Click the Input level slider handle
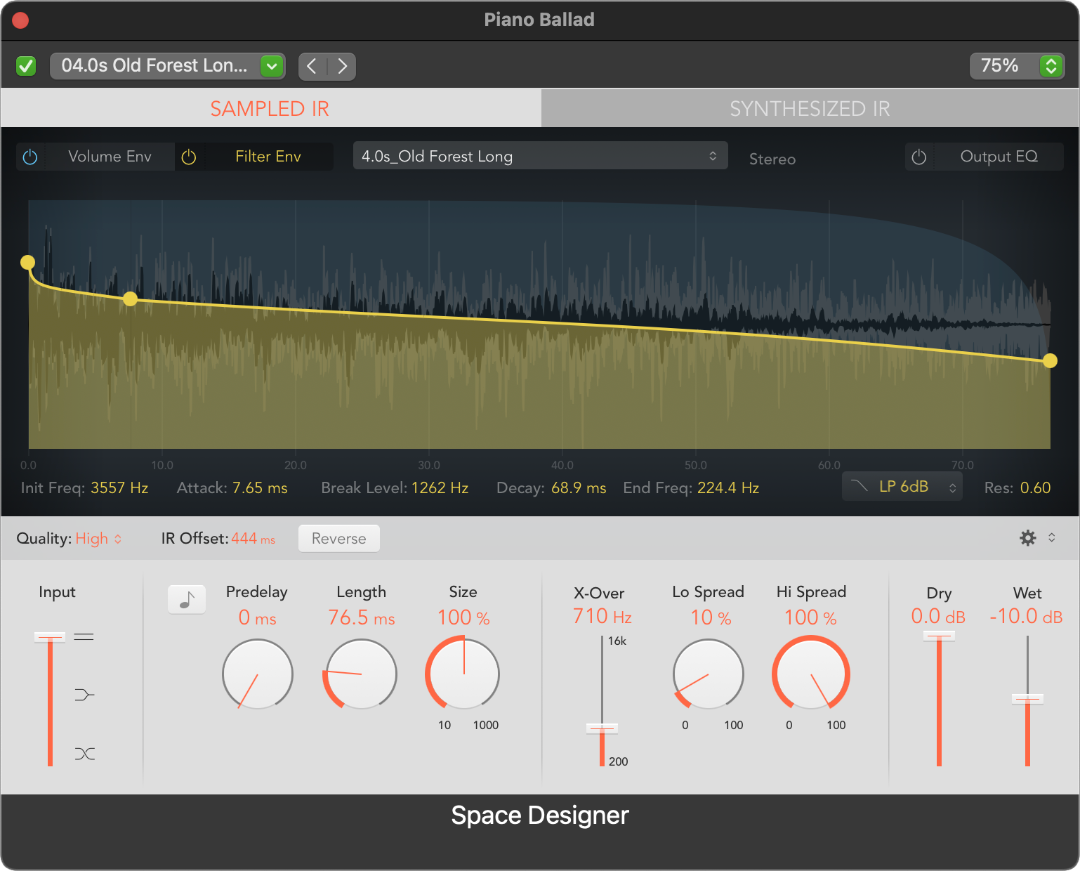The width and height of the screenshot is (1080, 872). pos(50,637)
